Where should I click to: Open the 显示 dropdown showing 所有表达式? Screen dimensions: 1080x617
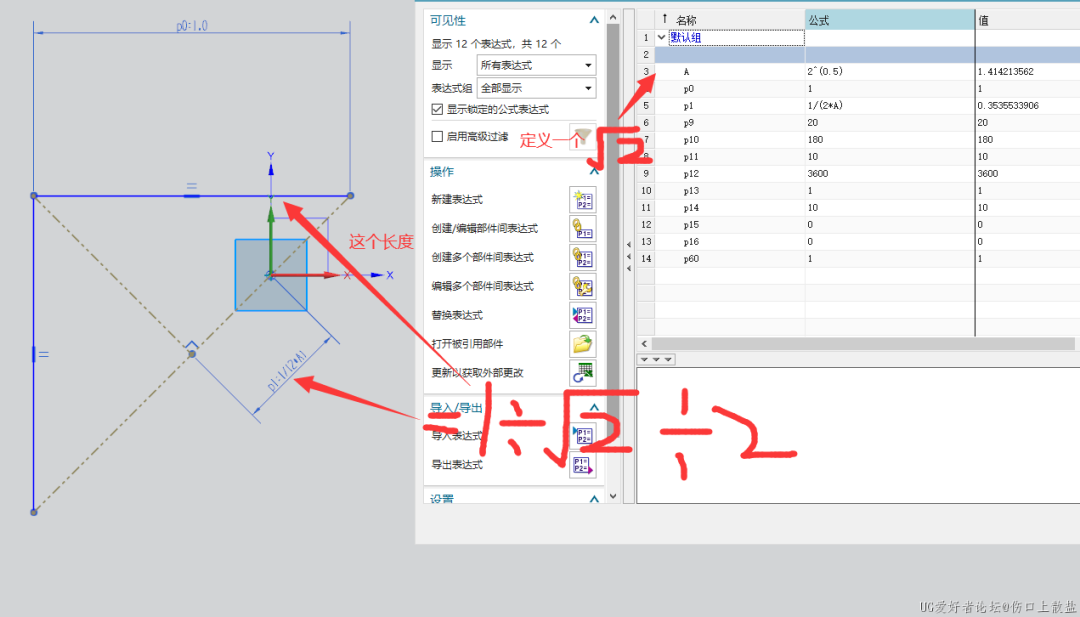(536, 65)
